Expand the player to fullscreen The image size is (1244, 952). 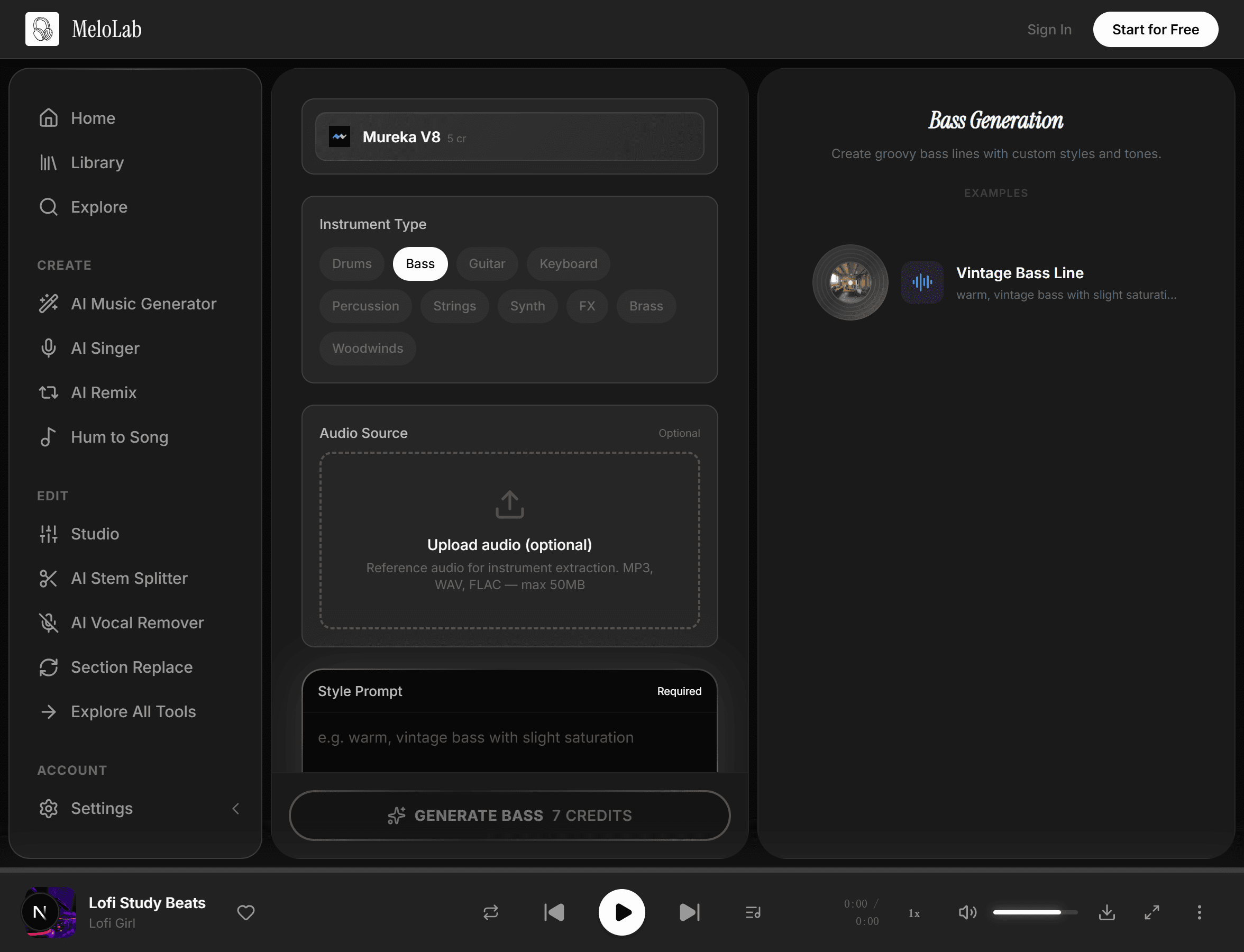[x=1151, y=912]
